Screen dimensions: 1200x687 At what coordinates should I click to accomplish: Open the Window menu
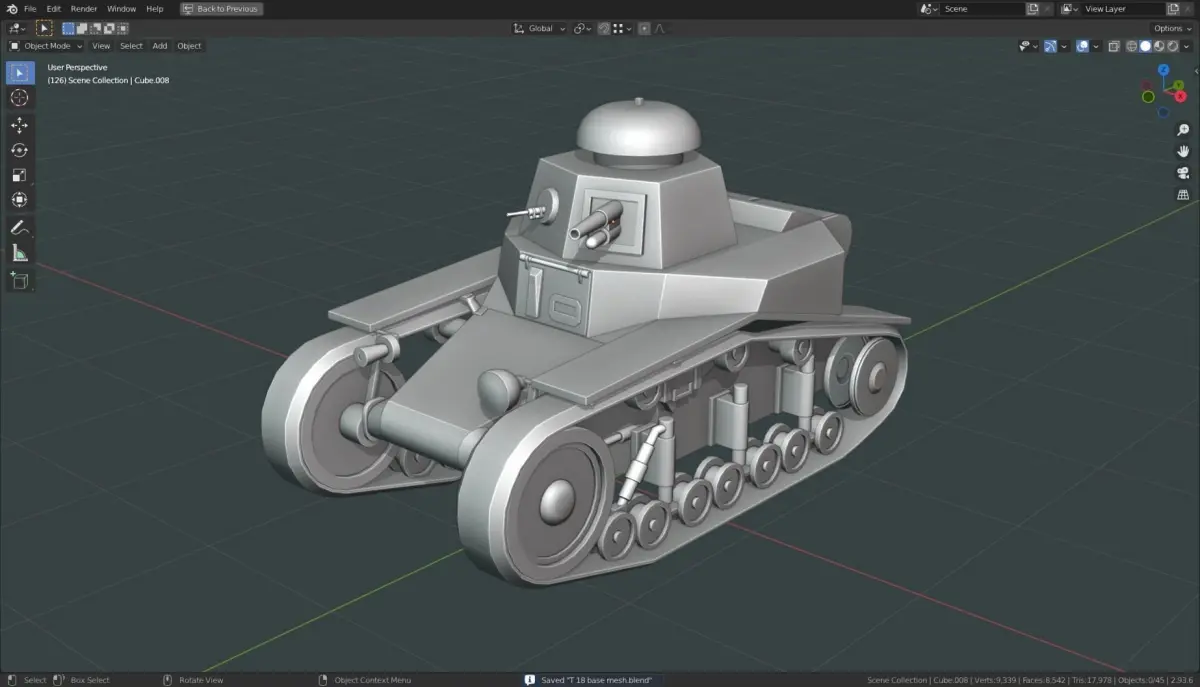(x=121, y=9)
